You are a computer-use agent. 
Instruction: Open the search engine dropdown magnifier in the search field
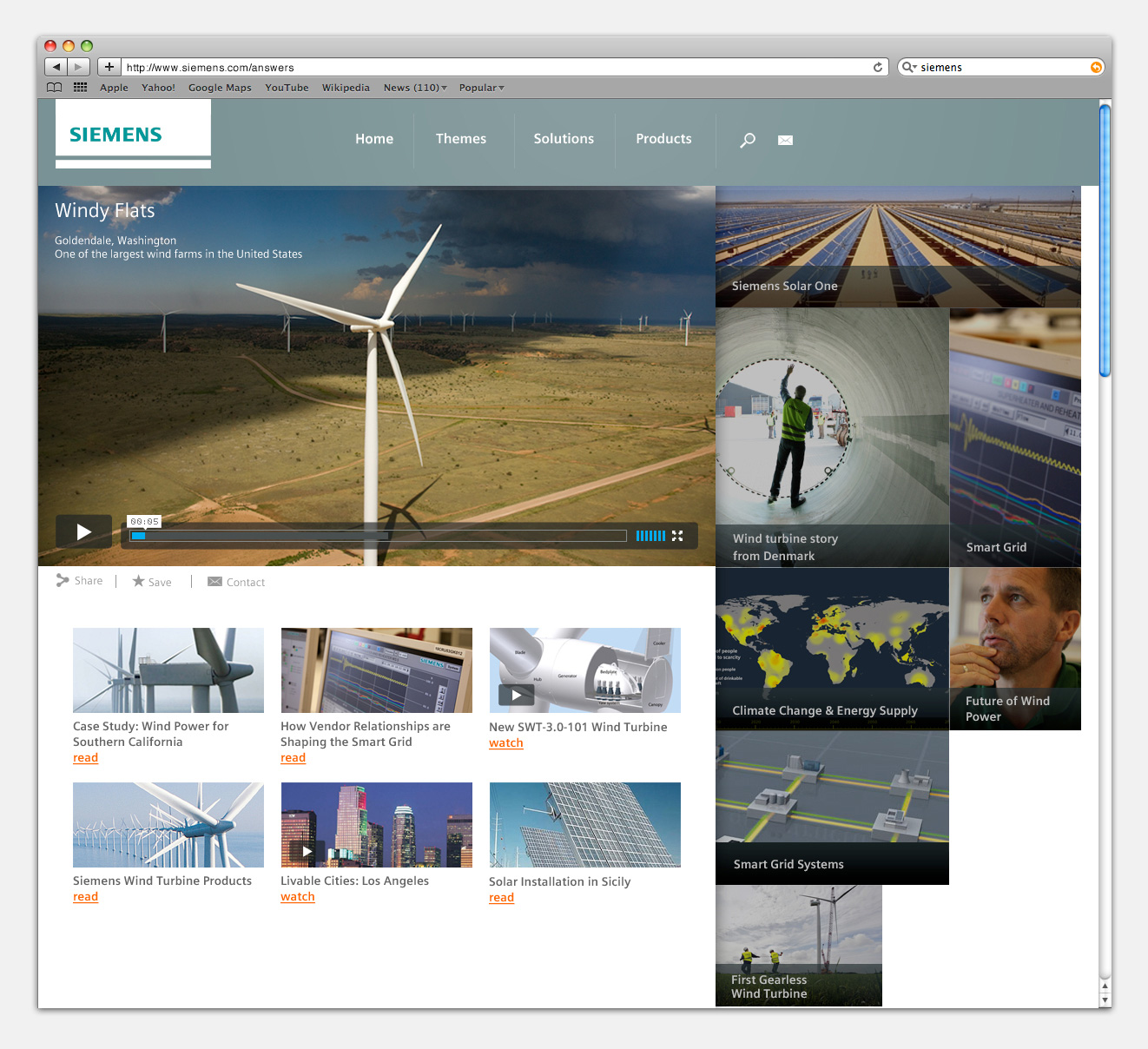click(909, 67)
